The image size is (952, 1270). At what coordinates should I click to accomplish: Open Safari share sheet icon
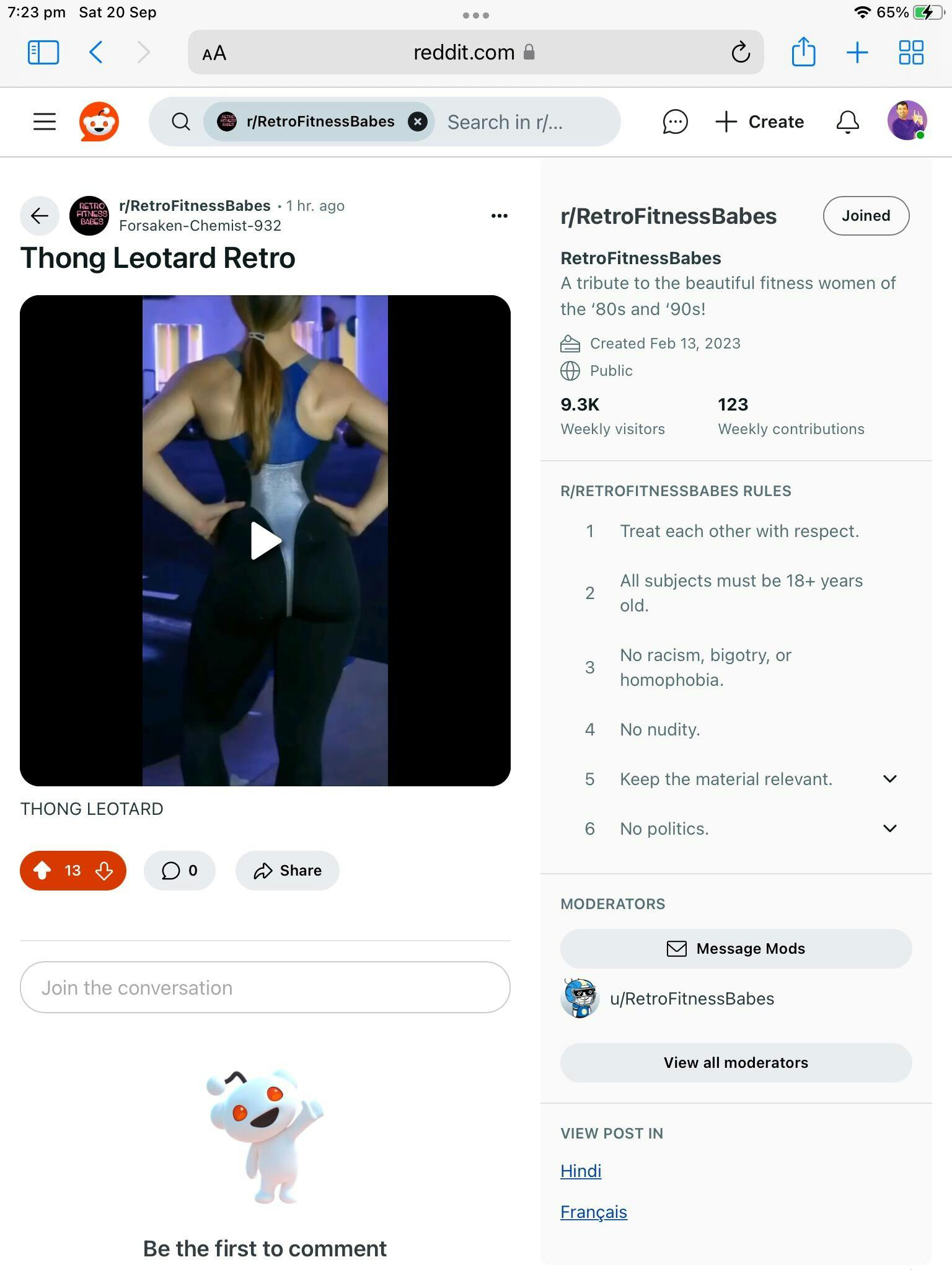803,51
